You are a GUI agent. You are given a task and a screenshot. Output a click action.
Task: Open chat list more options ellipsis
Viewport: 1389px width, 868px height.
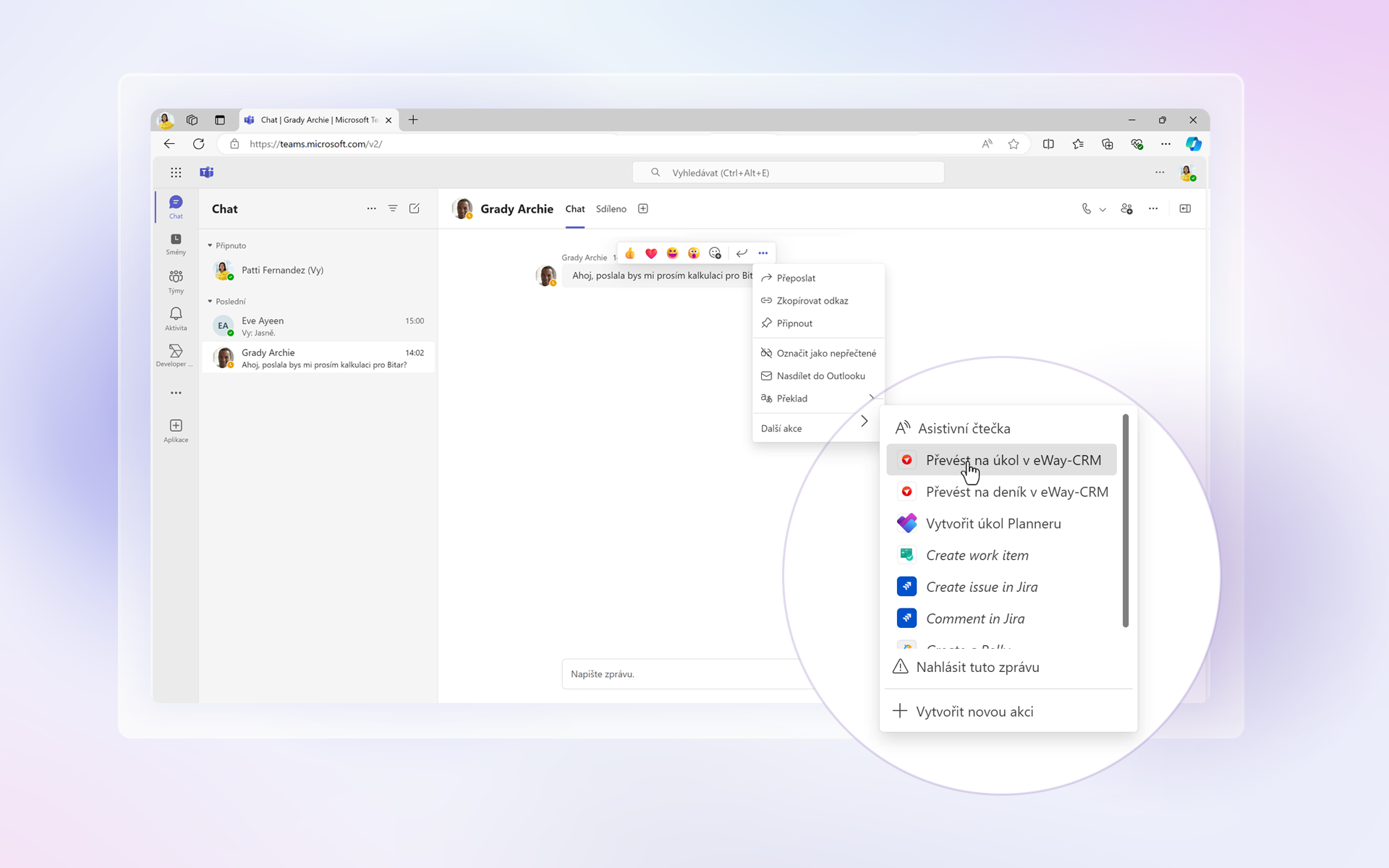pyautogui.click(x=371, y=208)
